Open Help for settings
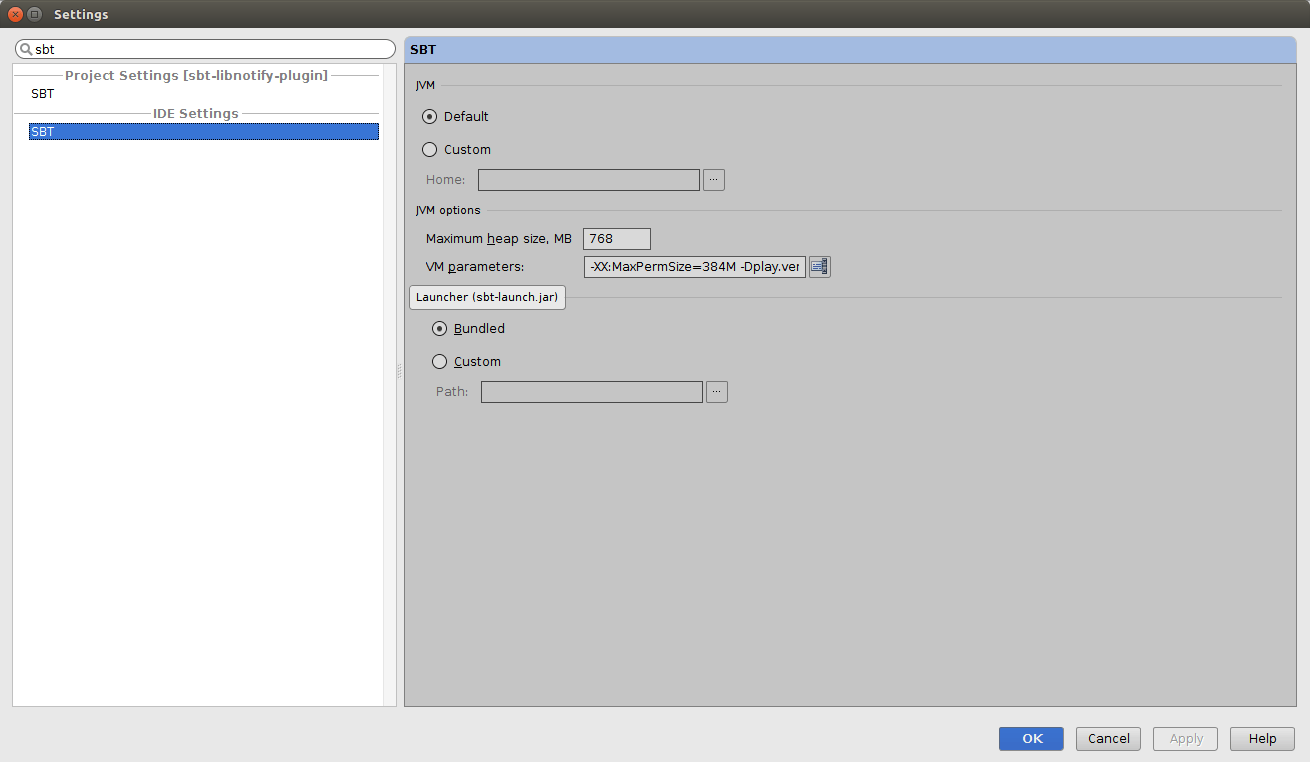Viewport: 1310px width, 762px height. [x=1262, y=738]
